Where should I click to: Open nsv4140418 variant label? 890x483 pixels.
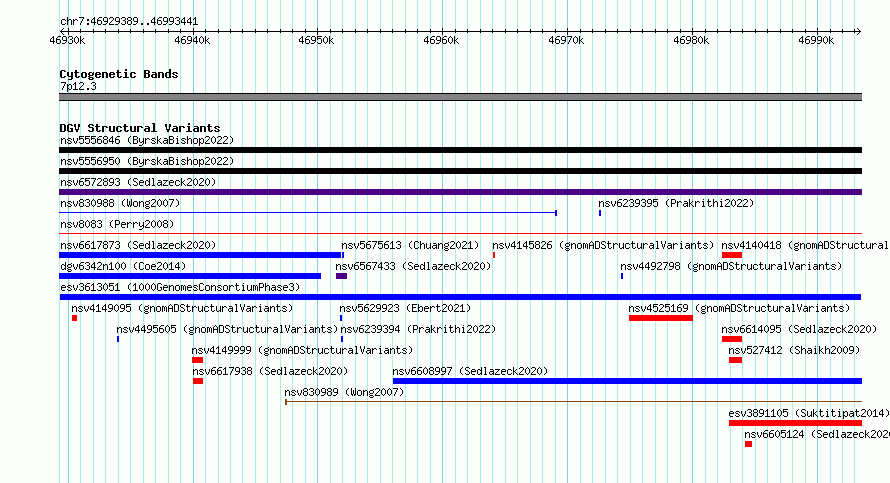point(805,245)
